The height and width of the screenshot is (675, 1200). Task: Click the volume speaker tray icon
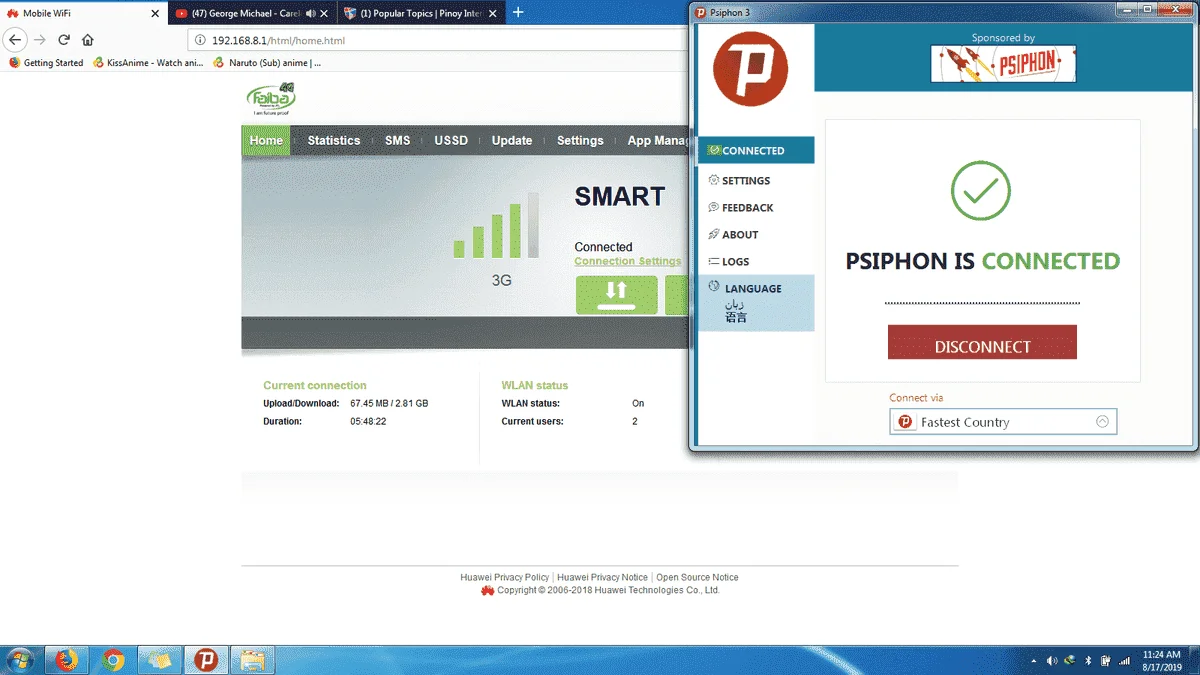1052,661
